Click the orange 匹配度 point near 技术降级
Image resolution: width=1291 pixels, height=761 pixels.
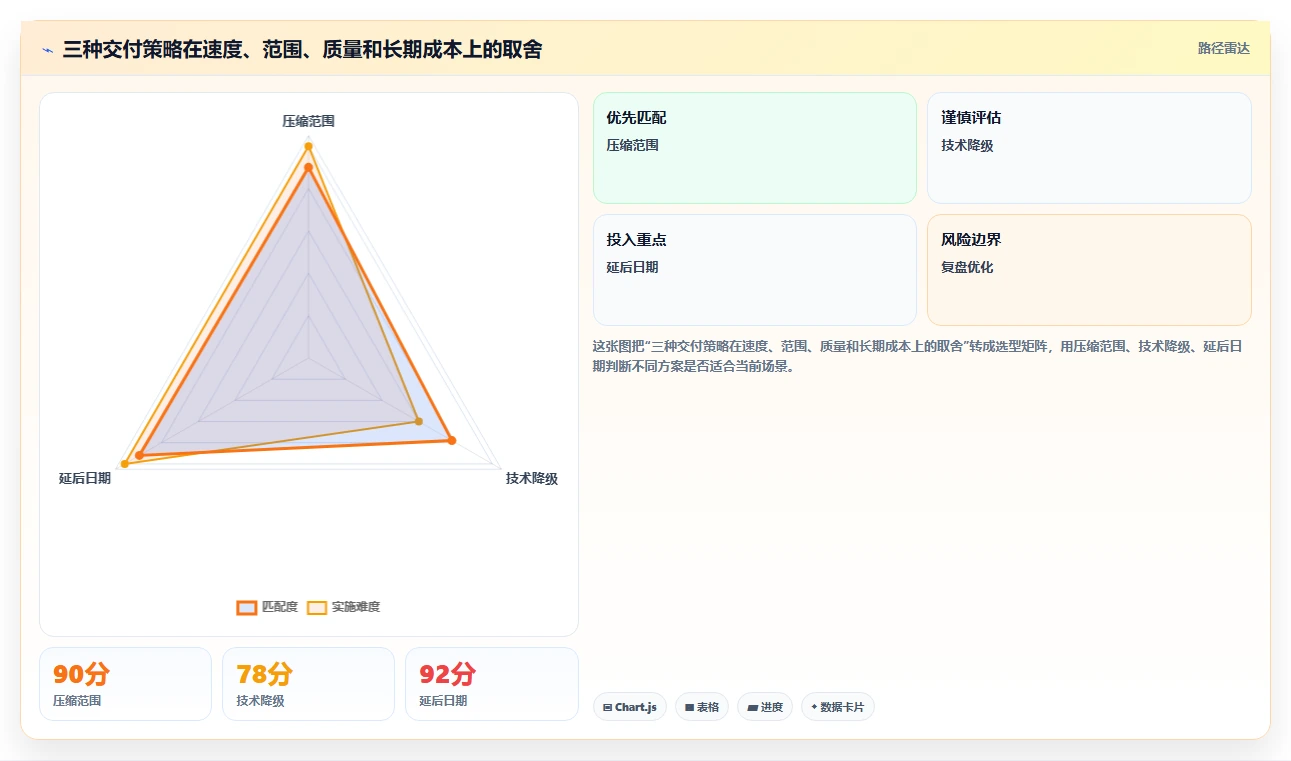(x=451, y=440)
